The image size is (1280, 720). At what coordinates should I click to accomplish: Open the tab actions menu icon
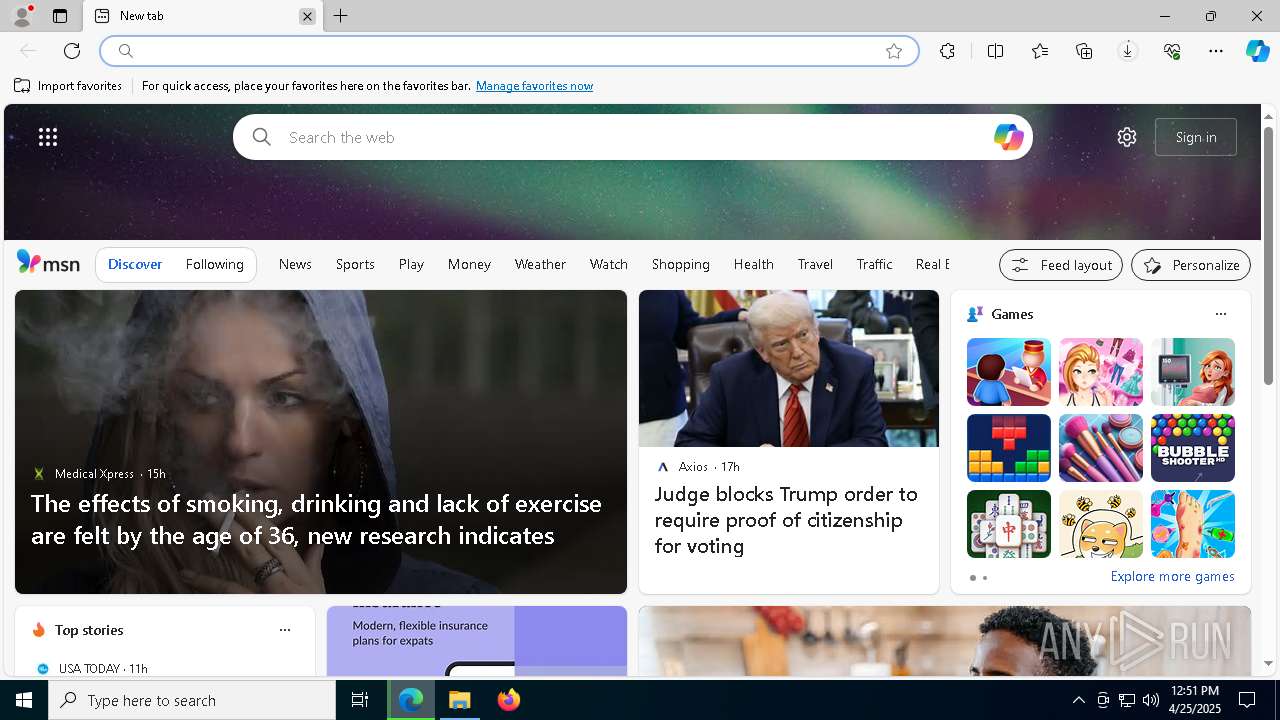(60, 16)
